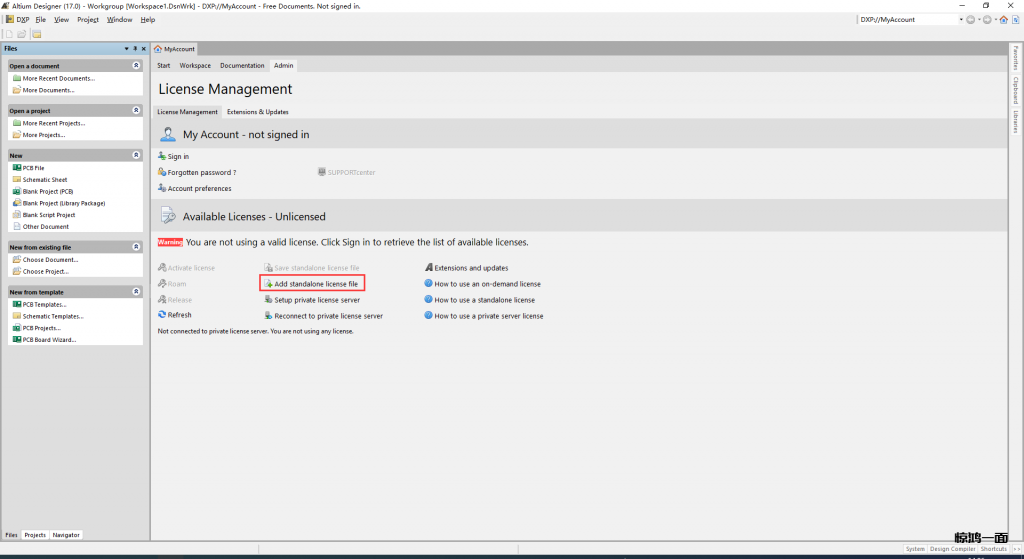Pin the Files panel using the pushpin icon

pos(135,48)
